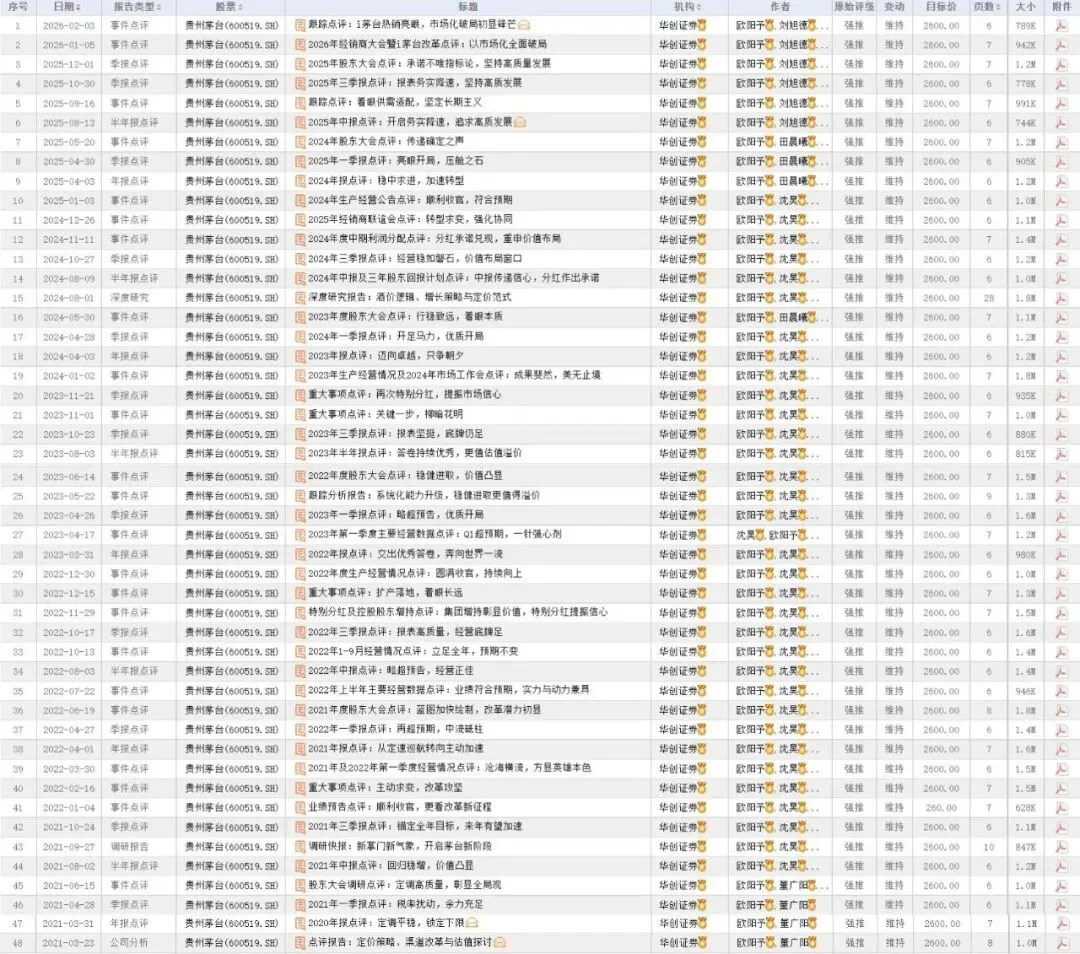Click document icon before '2025年三季报点评' title

tap(300, 83)
